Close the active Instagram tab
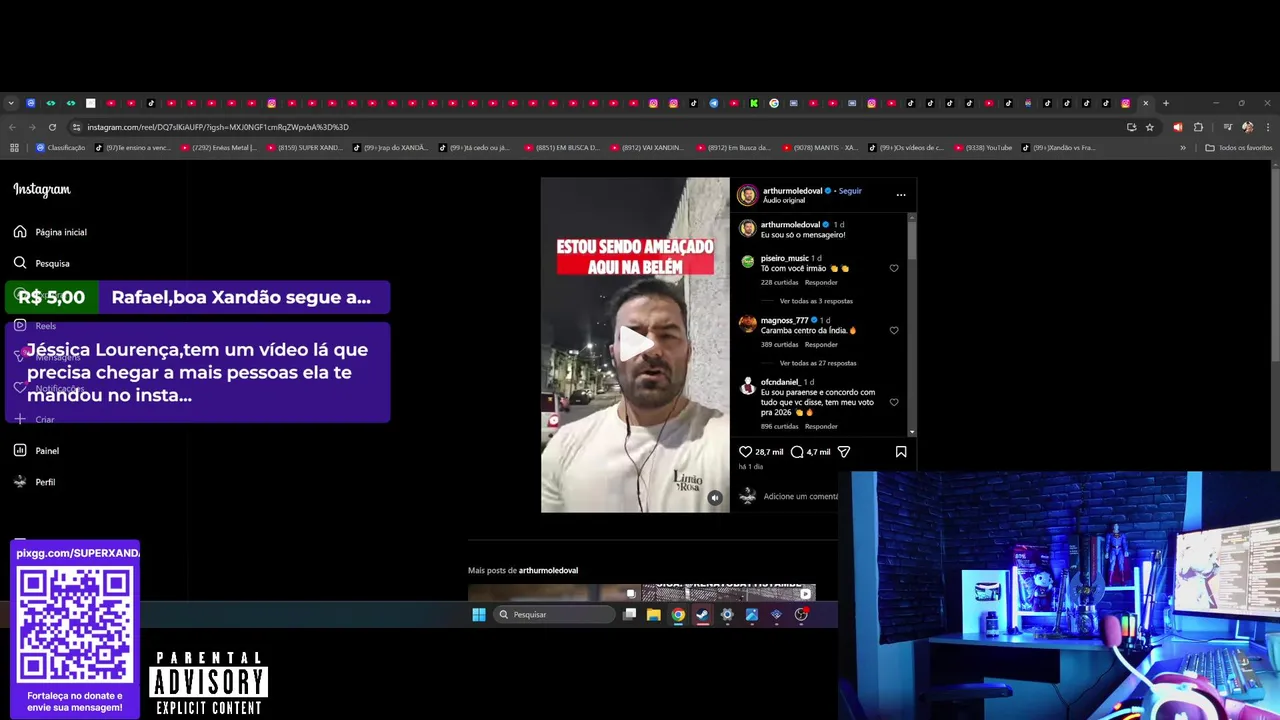1280x720 pixels. coord(1146,103)
